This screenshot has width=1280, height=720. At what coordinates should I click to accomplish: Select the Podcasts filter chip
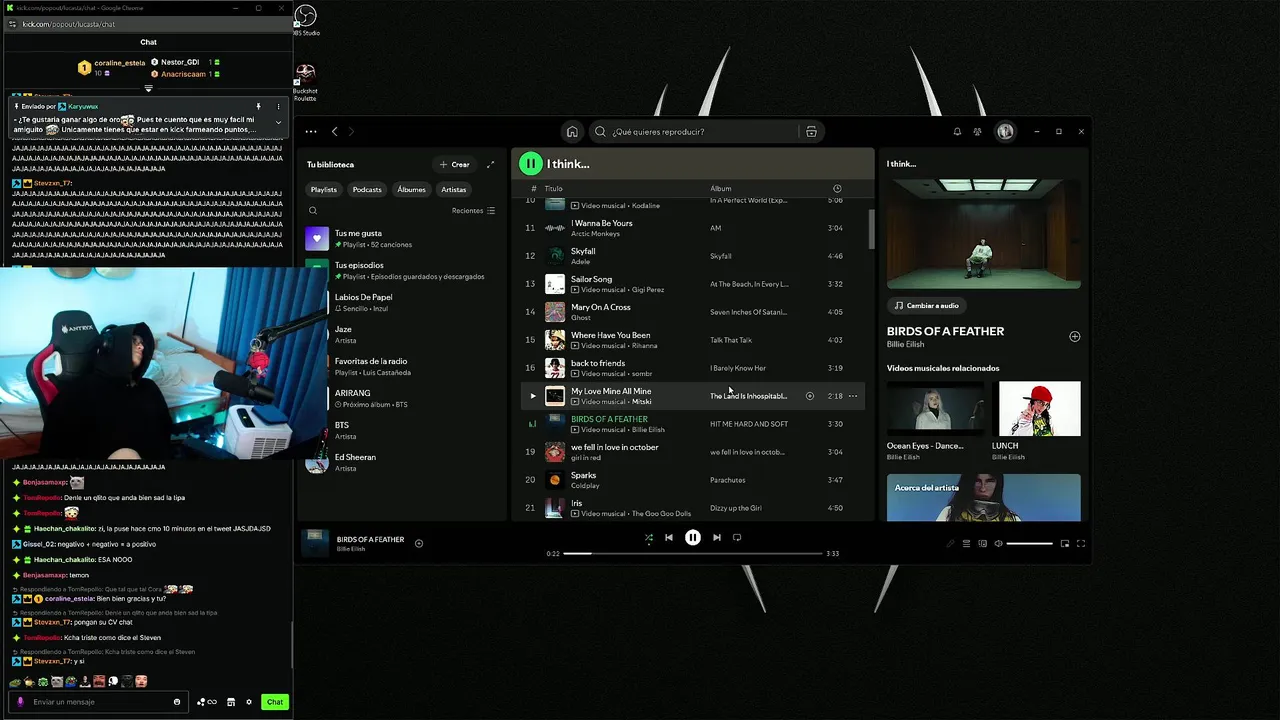[x=367, y=189]
